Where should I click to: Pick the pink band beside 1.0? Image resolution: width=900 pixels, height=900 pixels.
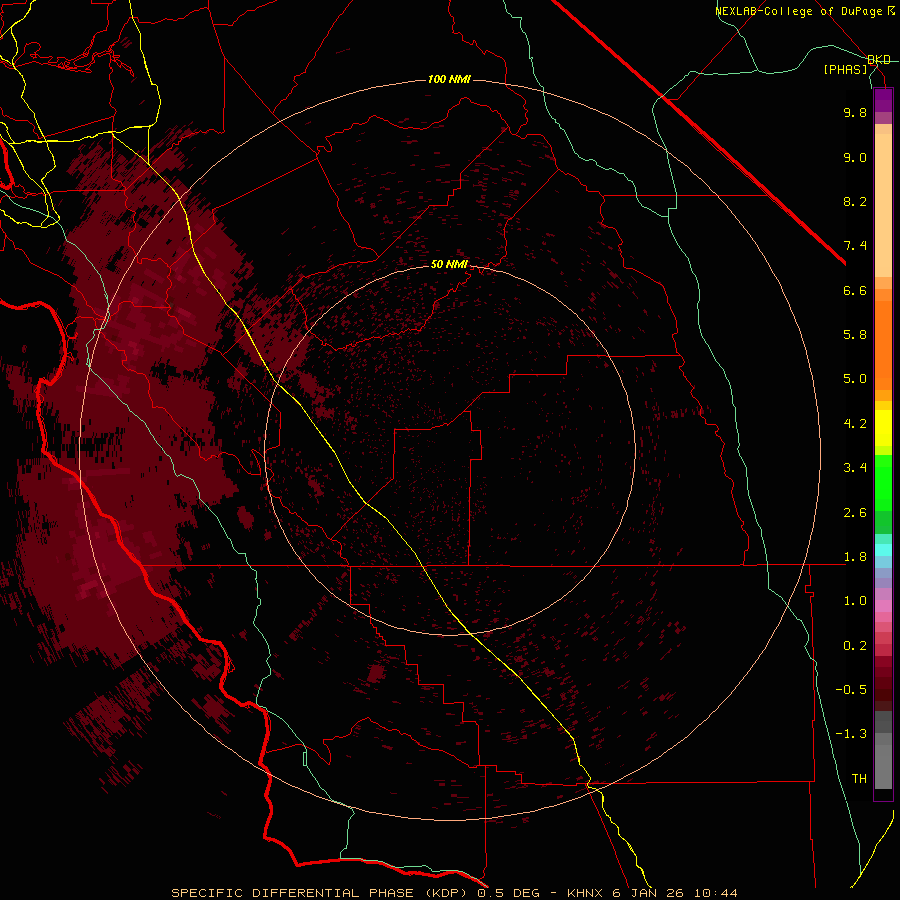point(883,606)
